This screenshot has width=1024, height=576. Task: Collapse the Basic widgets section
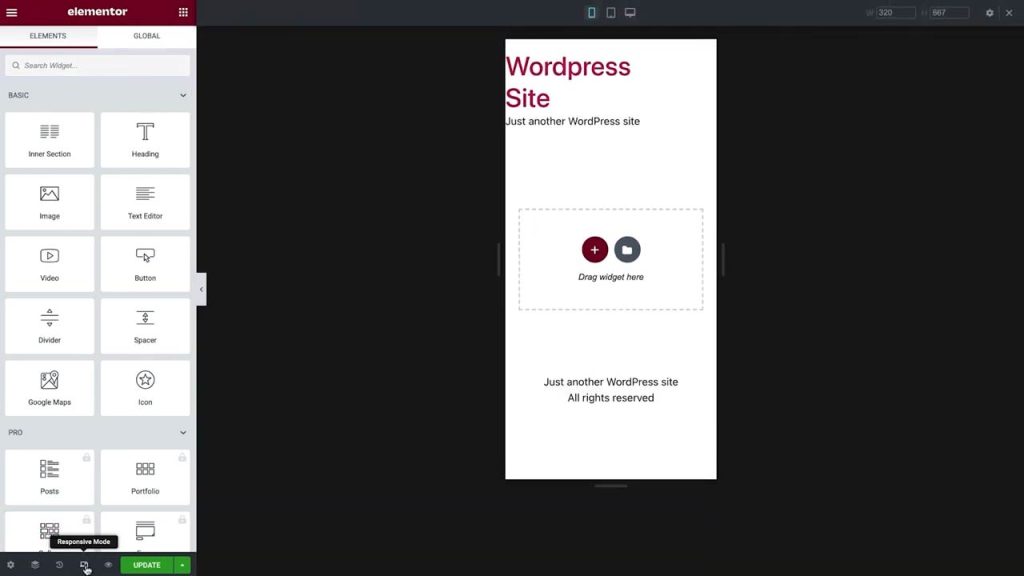tap(183, 95)
